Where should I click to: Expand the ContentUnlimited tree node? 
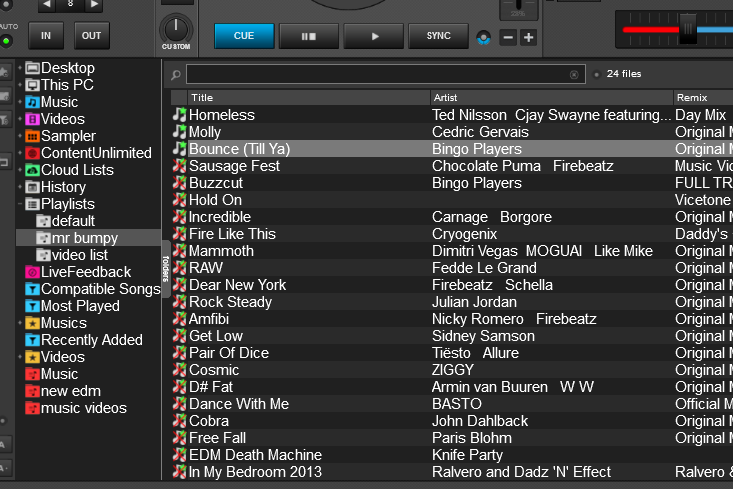[x=20, y=153]
